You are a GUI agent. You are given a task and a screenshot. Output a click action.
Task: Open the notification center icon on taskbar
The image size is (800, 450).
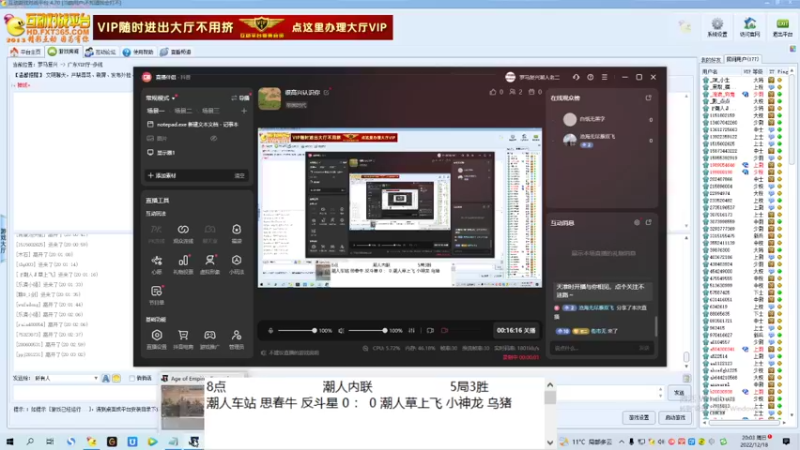786,442
